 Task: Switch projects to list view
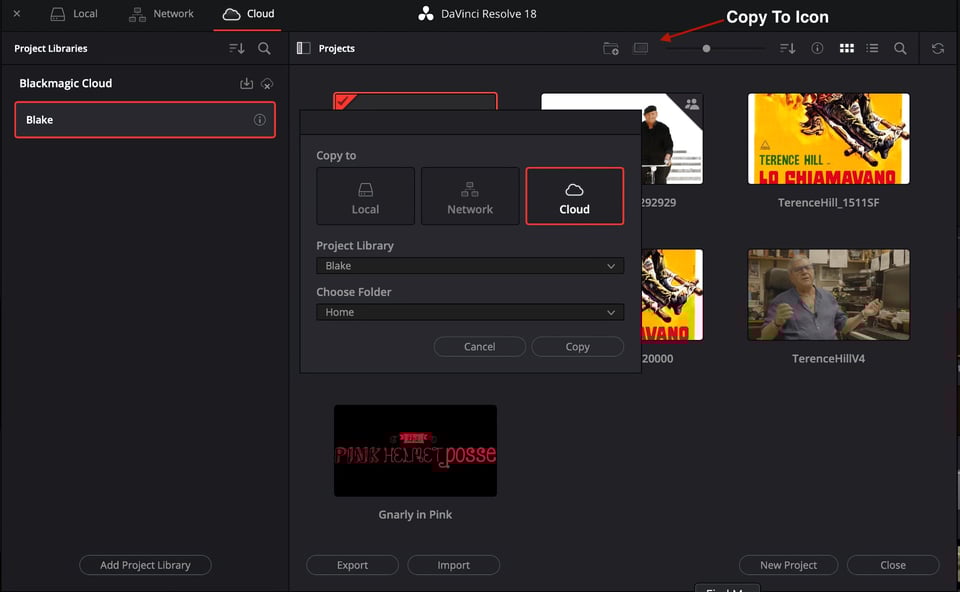click(872, 47)
